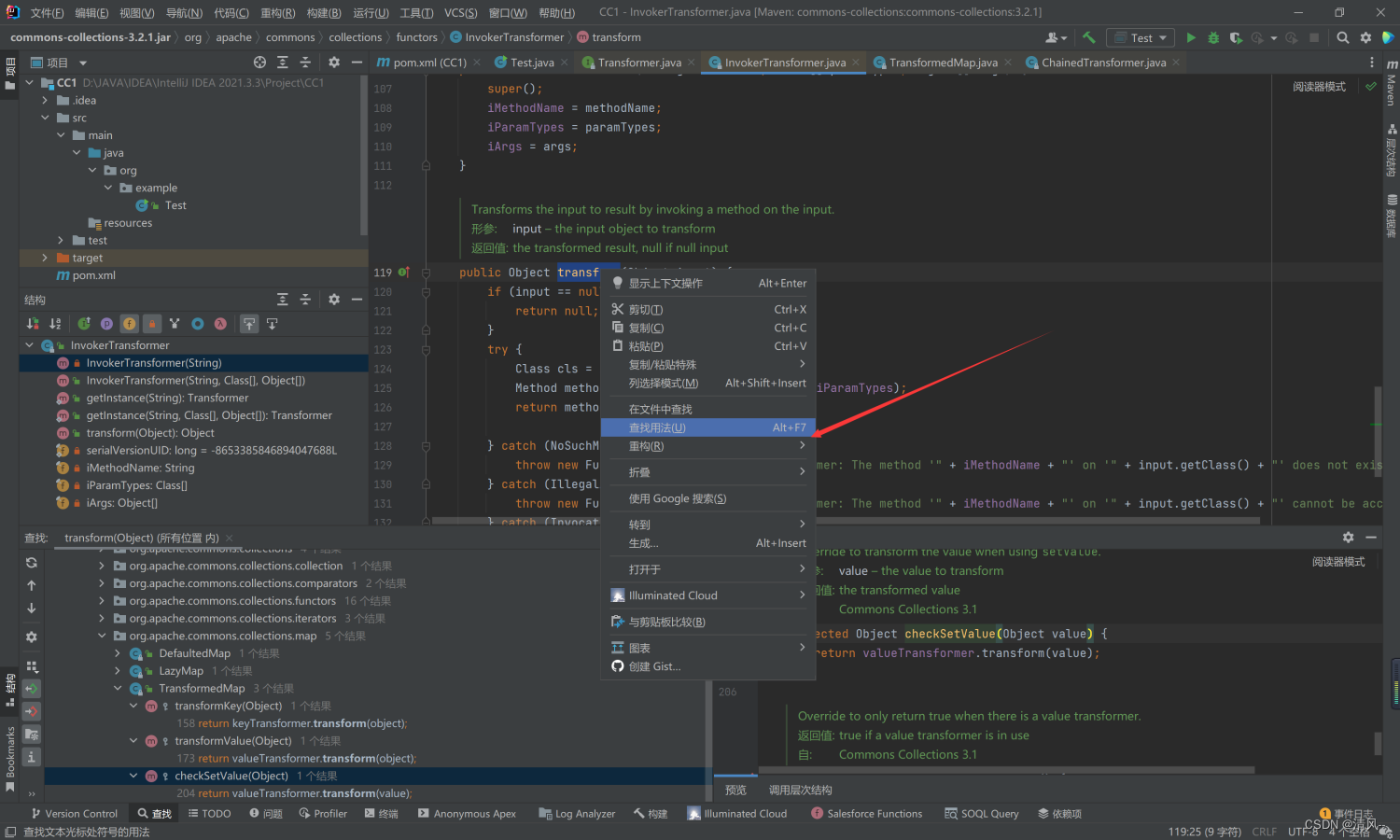Image resolution: width=1400 pixels, height=840 pixels.
Task: Click the Select Opened File target icon
Action: [259, 63]
